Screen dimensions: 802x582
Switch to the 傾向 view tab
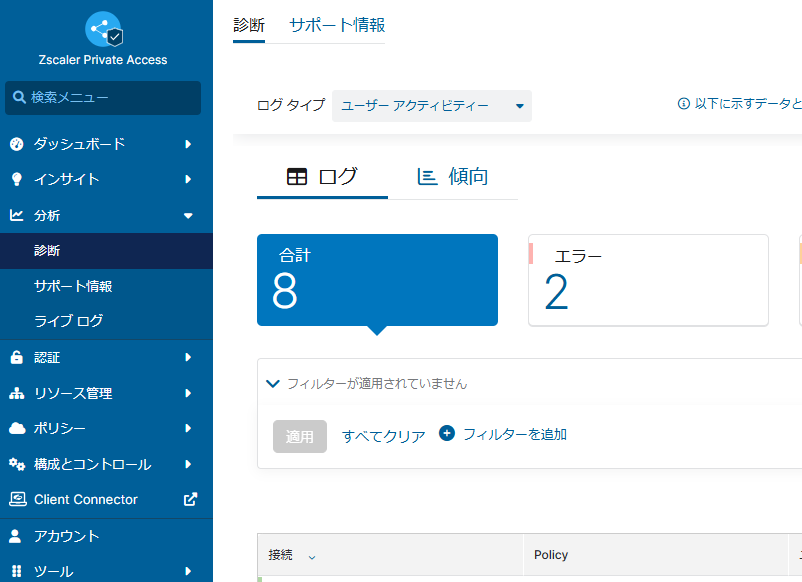coord(453,177)
